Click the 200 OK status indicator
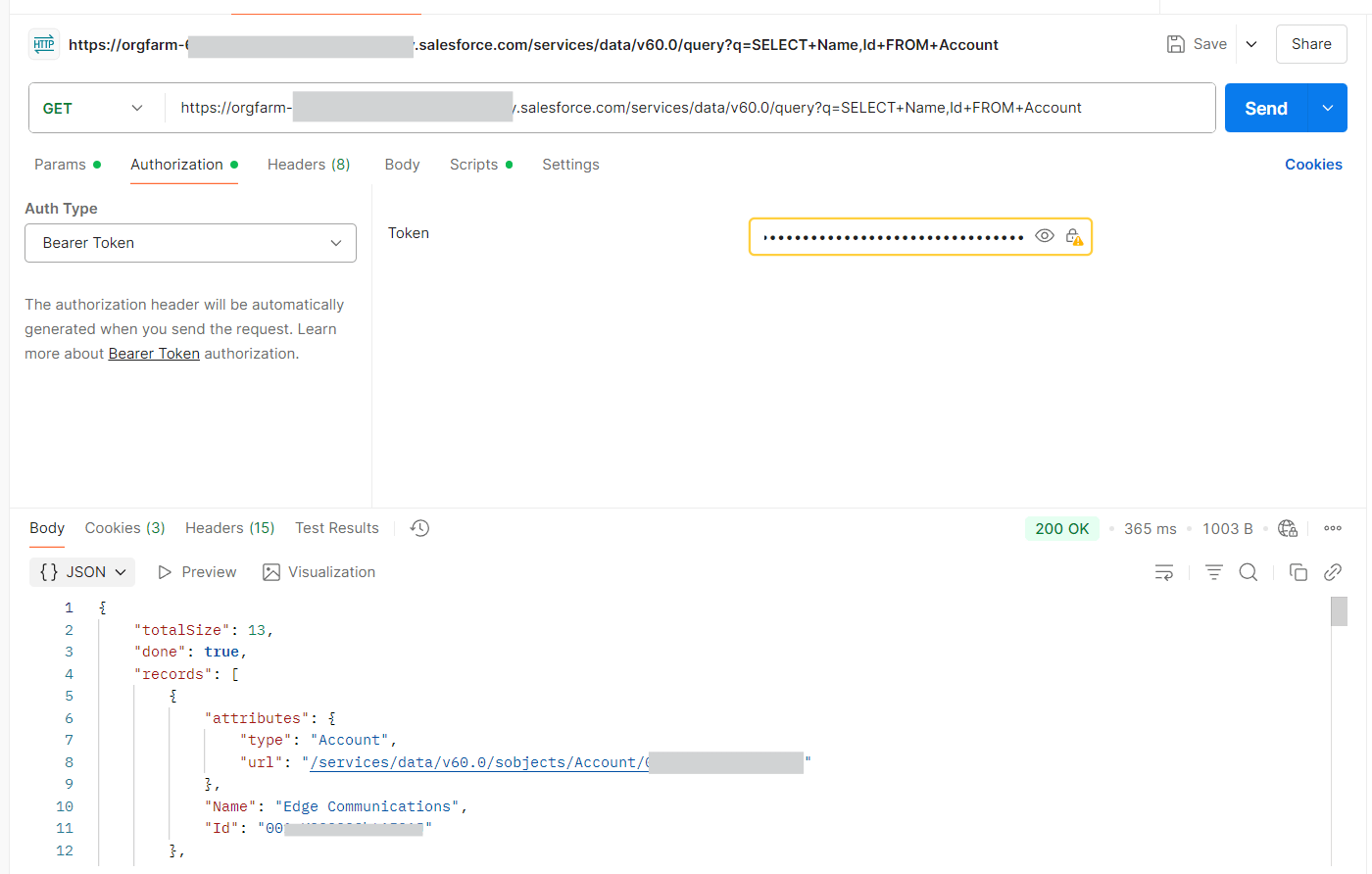The image size is (1372, 874). tap(1061, 527)
